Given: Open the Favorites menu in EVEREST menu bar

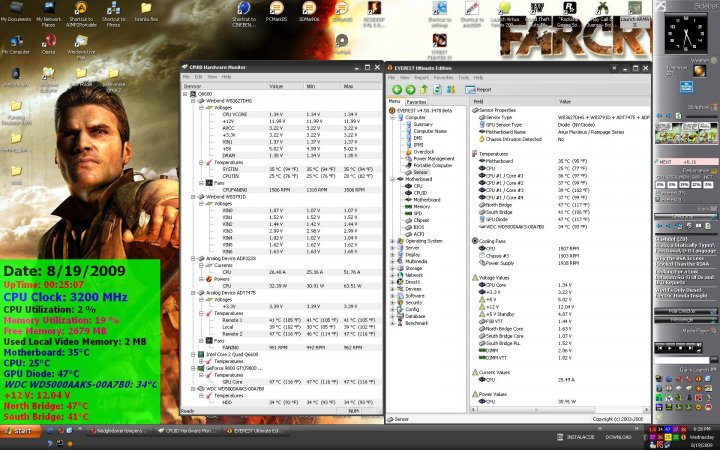Looking at the screenshot, I should 443,78.
